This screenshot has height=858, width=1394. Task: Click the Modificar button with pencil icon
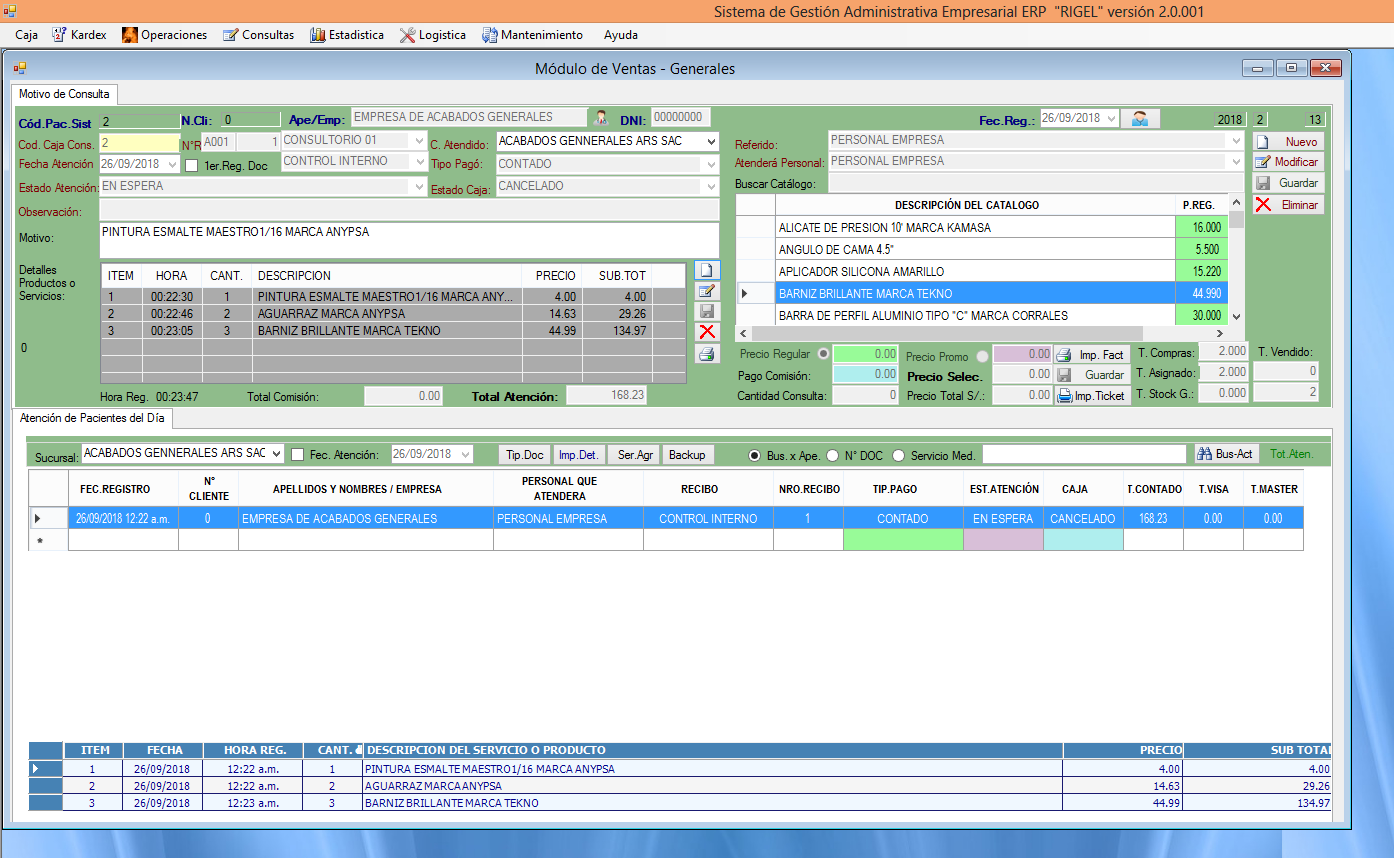1288,162
